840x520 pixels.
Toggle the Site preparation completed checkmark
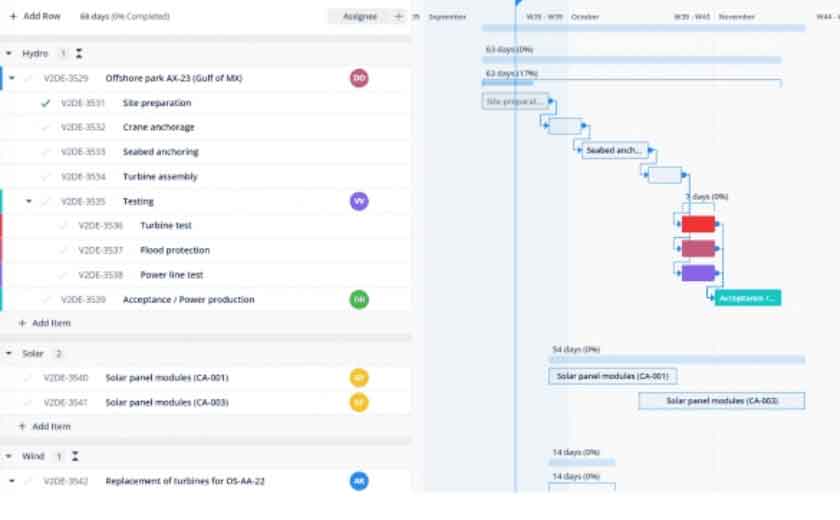46,103
